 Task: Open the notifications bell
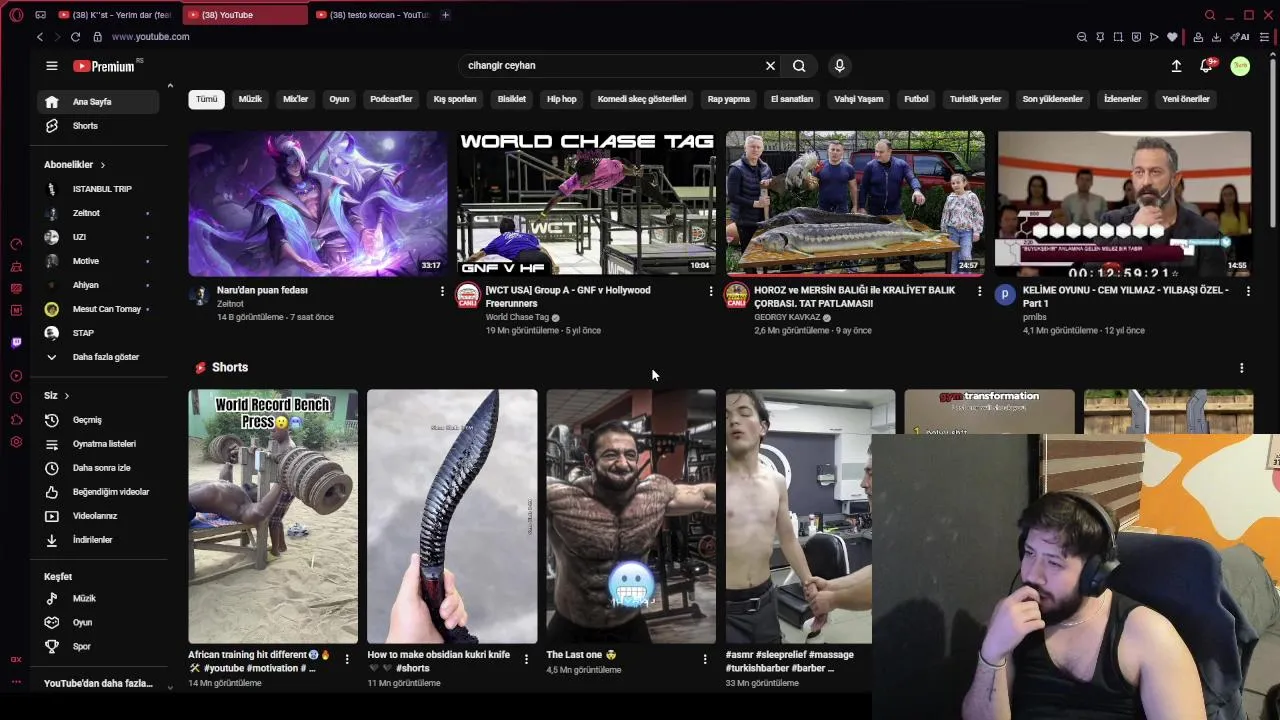click(1207, 66)
